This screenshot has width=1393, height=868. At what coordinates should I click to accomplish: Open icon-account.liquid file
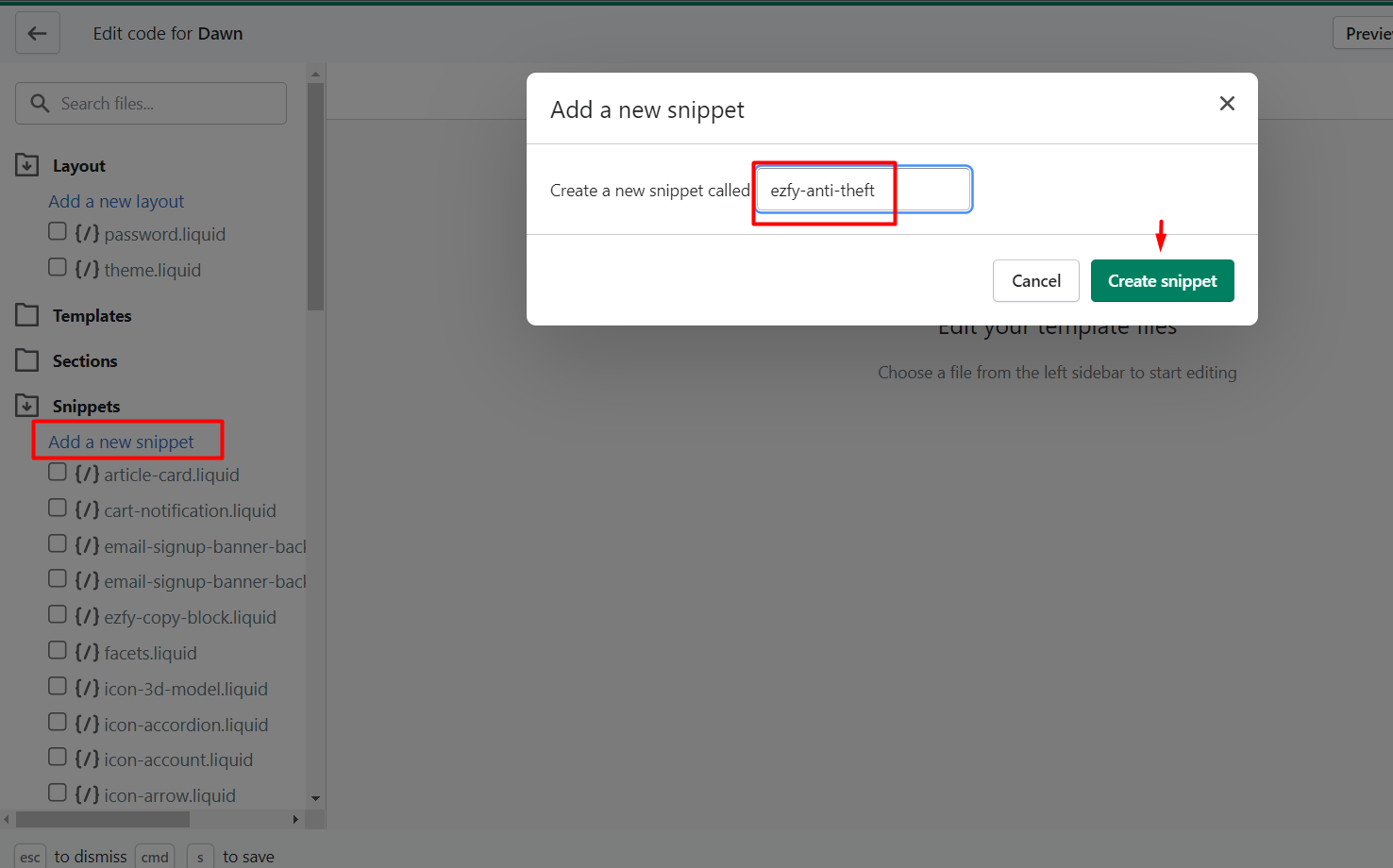point(178,759)
